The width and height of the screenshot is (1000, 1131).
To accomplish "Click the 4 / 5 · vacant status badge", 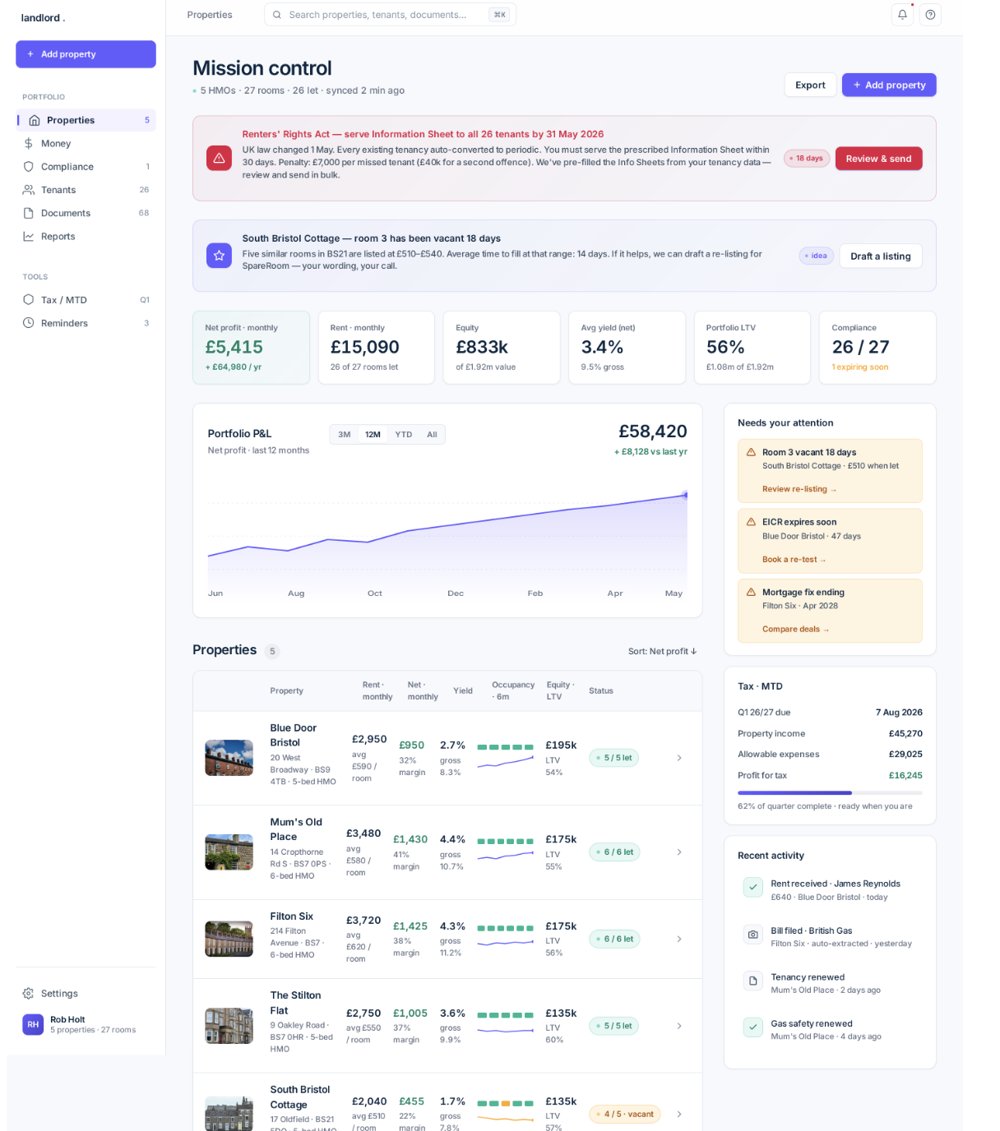I will pos(625,1114).
